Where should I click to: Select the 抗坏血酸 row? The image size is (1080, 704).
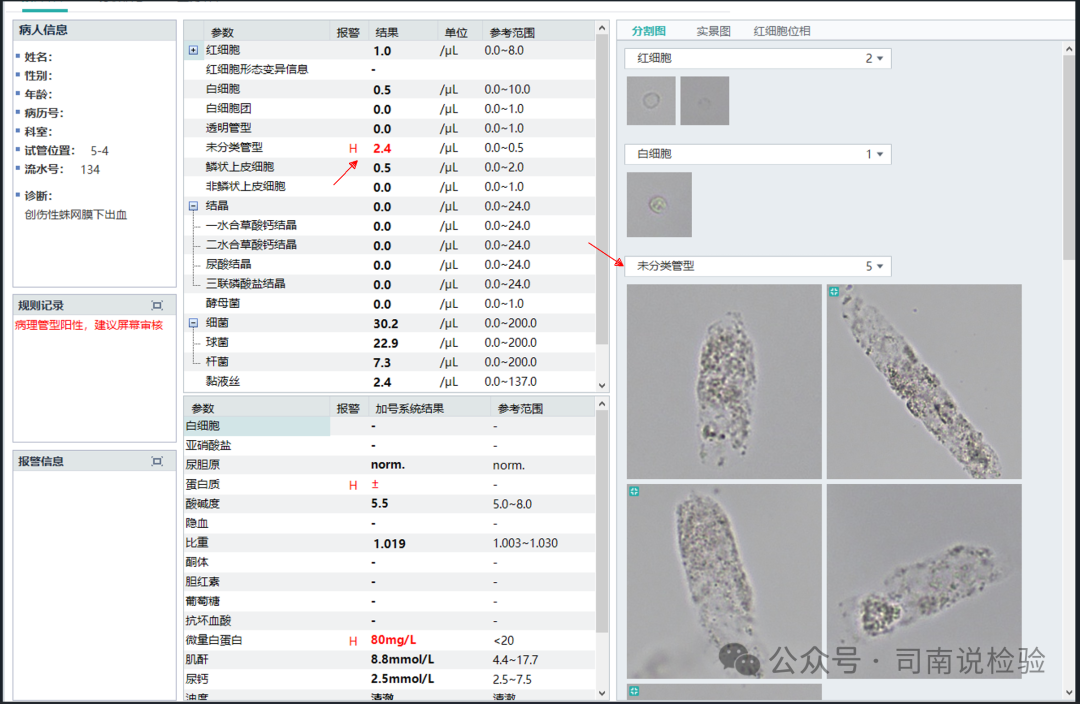389,621
